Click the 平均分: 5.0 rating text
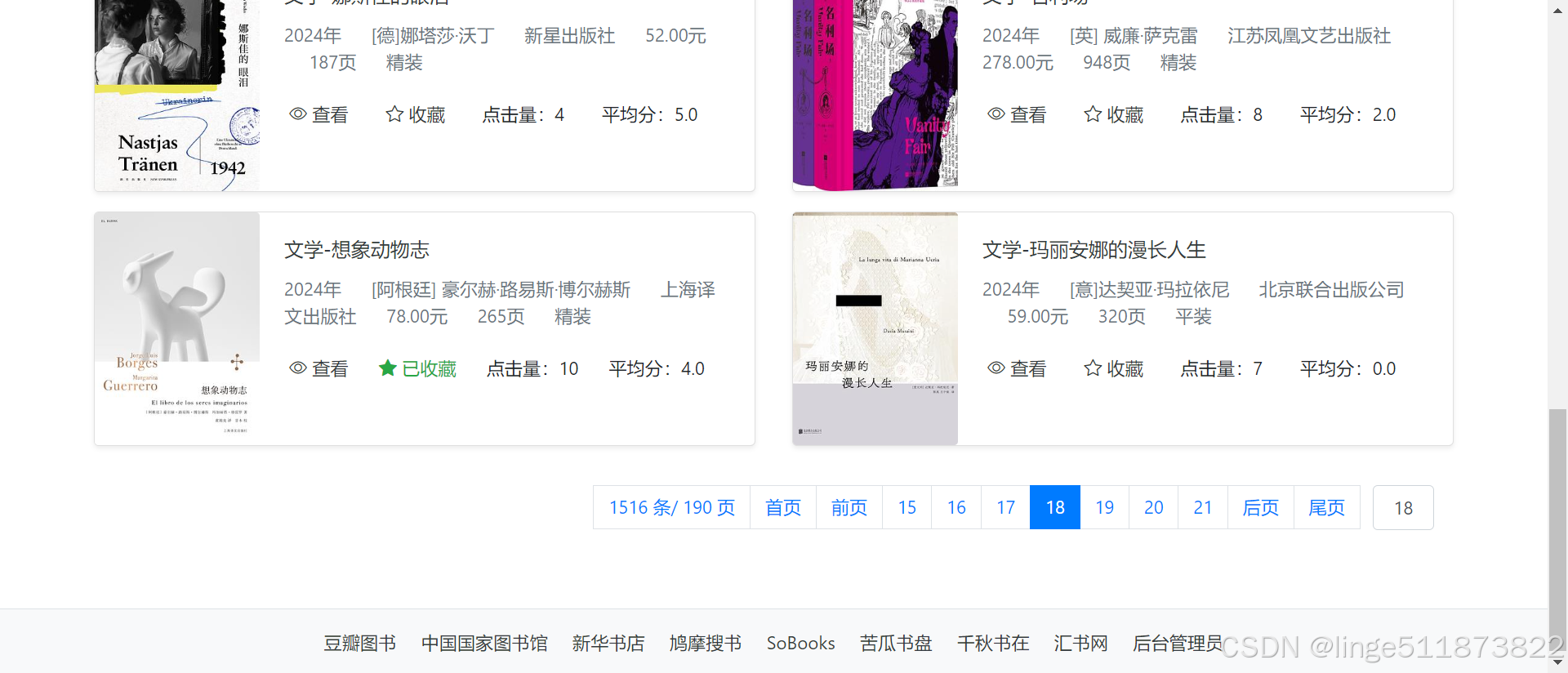Image resolution: width=1568 pixels, height=673 pixels. pyautogui.click(x=650, y=115)
